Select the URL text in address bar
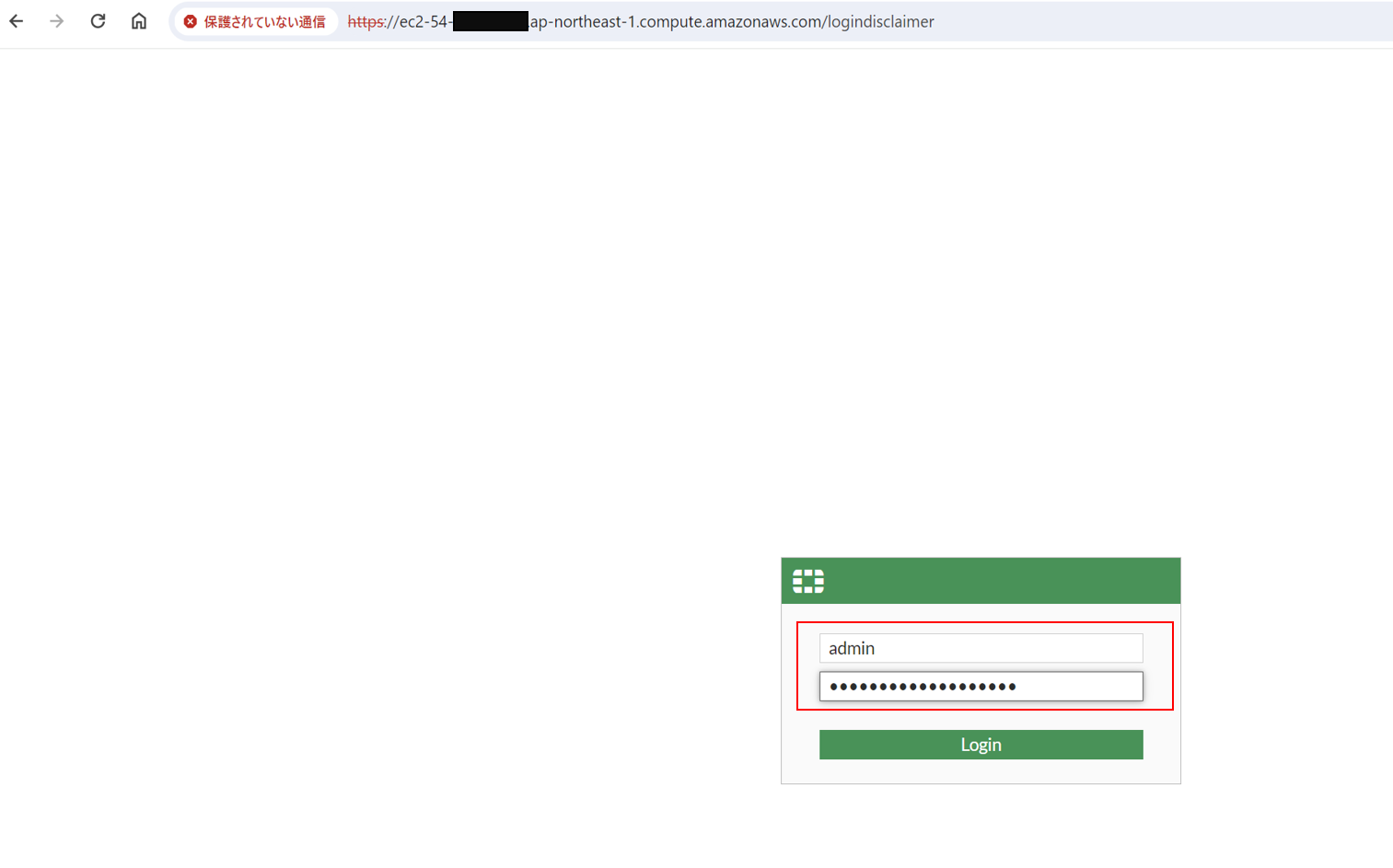This screenshot has height=868, width=1393. coord(641,21)
